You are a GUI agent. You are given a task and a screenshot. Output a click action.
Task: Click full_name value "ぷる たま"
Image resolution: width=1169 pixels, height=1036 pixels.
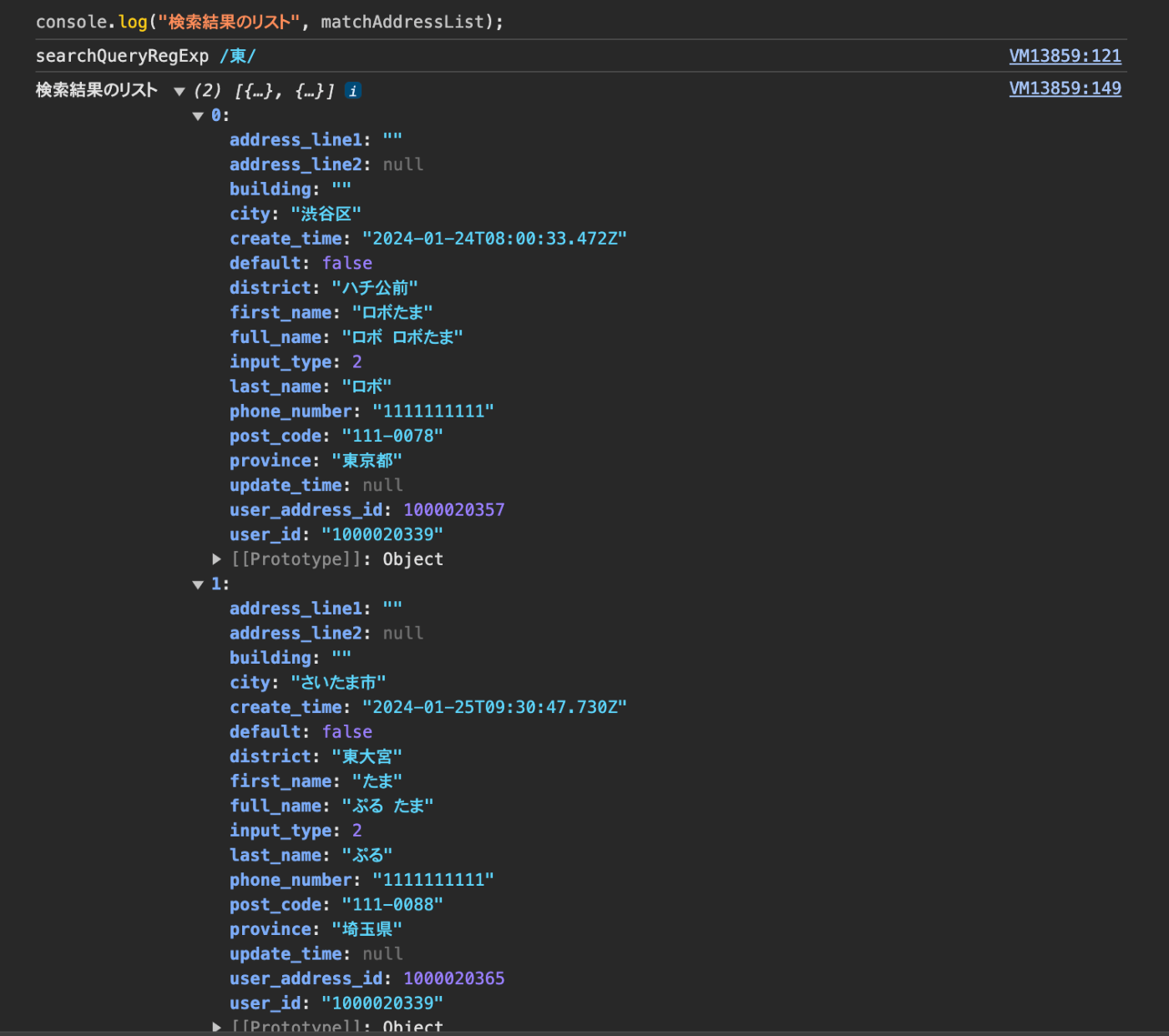pyautogui.click(x=387, y=806)
